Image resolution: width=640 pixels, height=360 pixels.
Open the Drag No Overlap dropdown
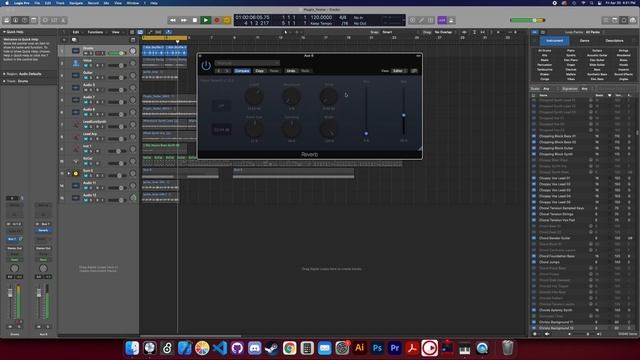[x=444, y=32]
